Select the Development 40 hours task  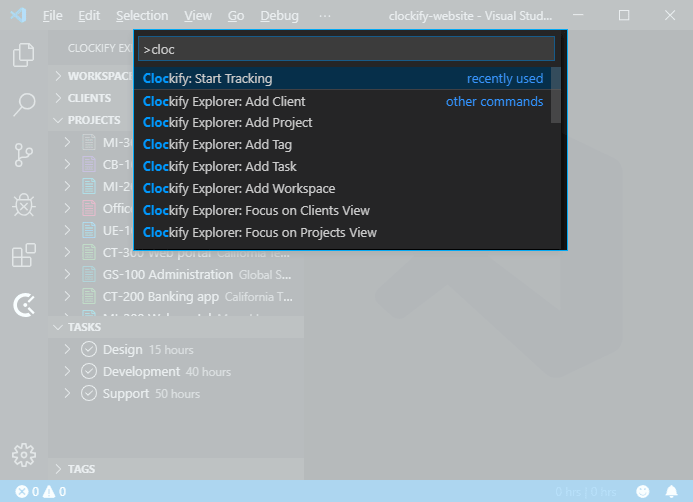pos(176,371)
